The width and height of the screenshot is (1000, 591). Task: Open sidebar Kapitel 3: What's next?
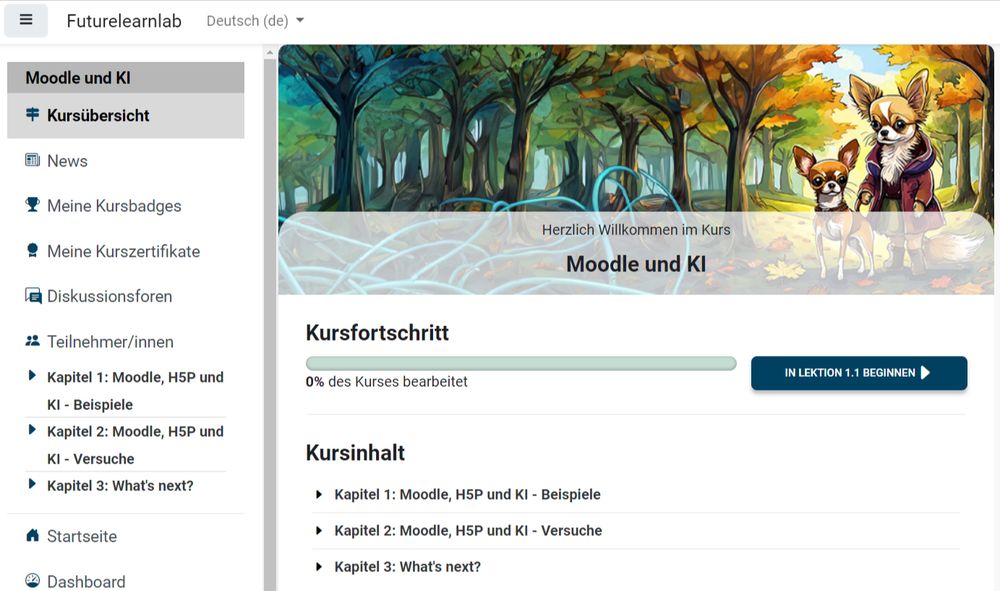coord(120,486)
